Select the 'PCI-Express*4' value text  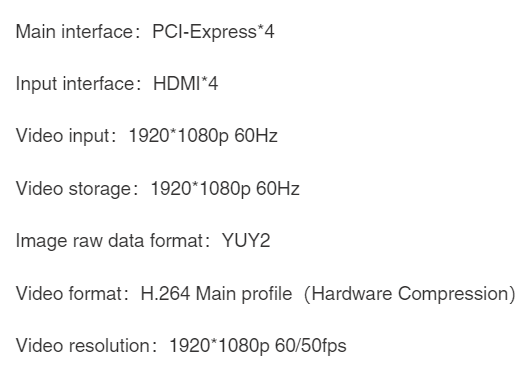[x=213, y=33]
